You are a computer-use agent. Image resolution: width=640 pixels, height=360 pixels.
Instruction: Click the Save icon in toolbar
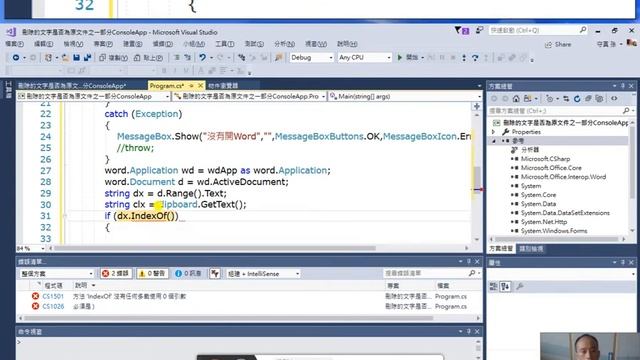point(76,58)
